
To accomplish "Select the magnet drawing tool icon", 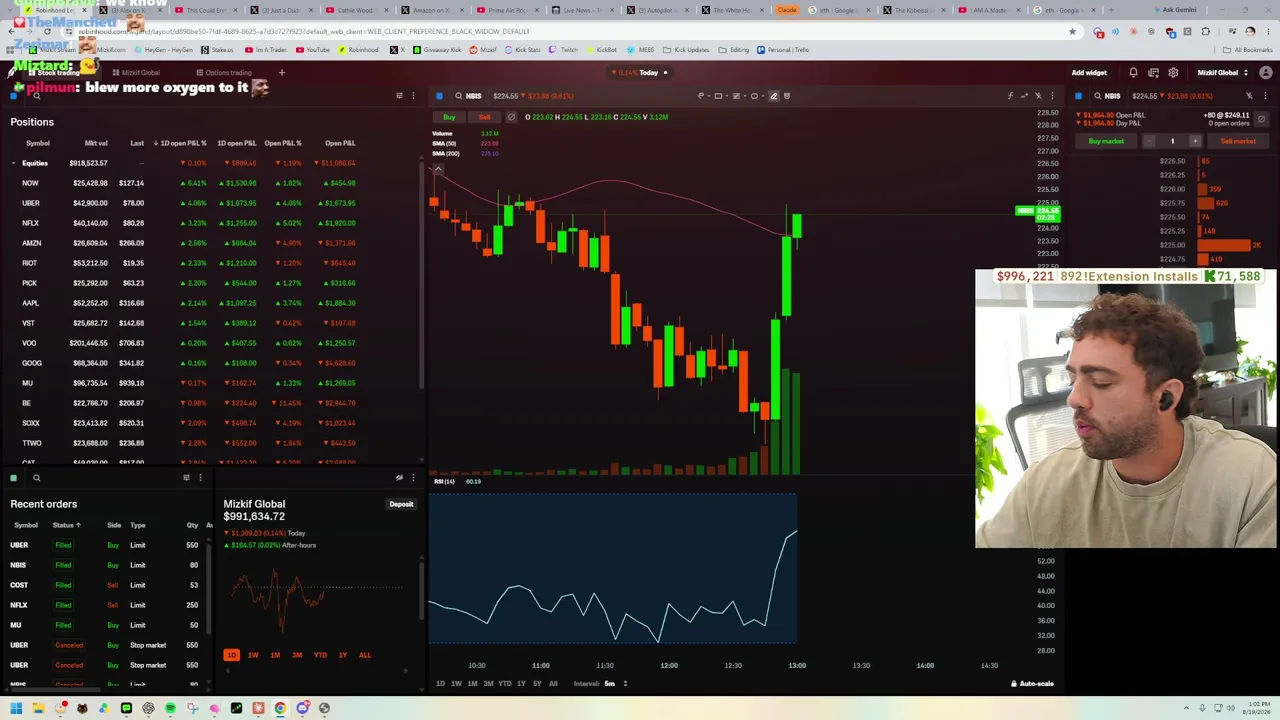I will click(787, 96).
